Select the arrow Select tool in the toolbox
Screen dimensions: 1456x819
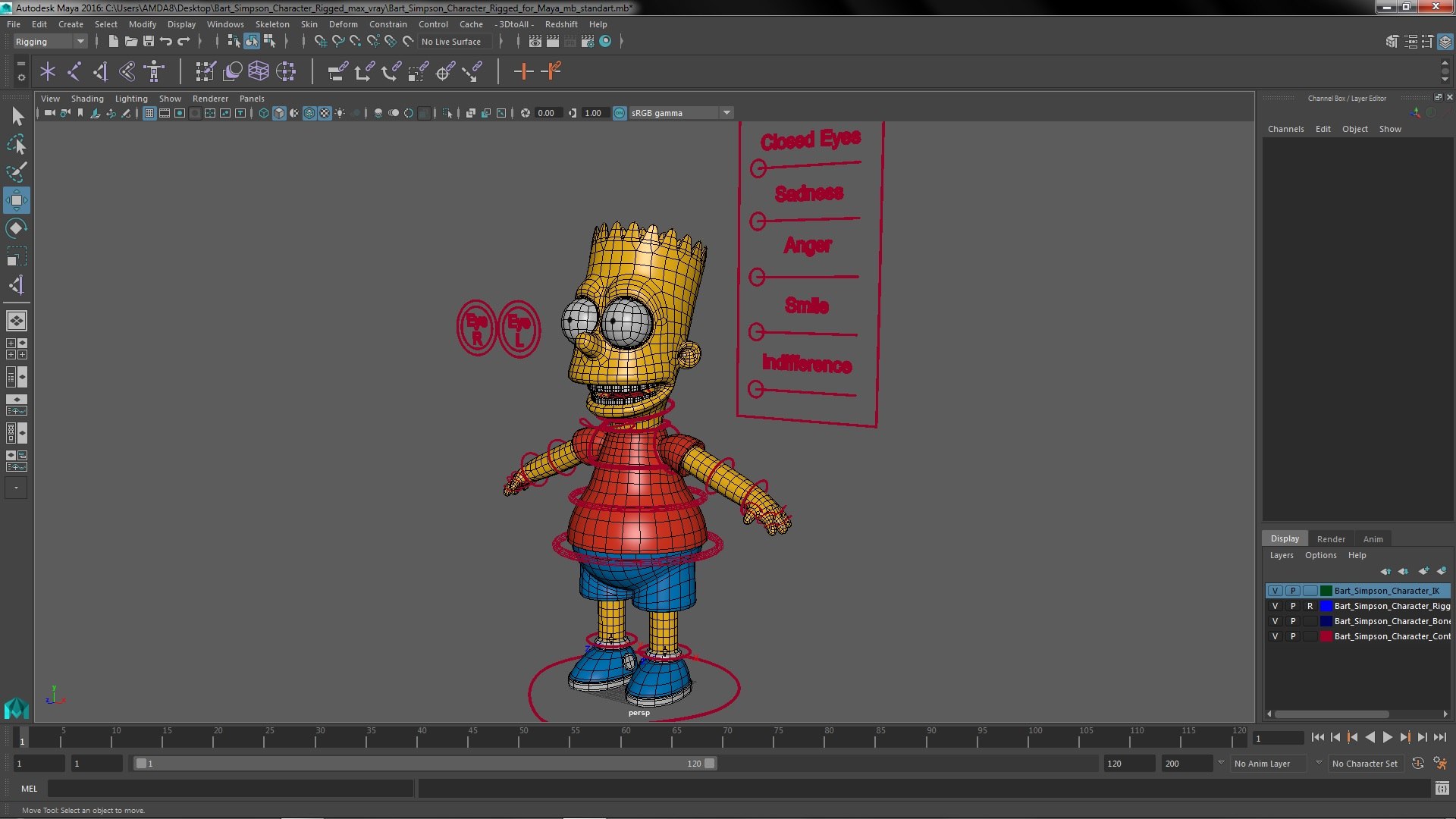coord(17,116)
